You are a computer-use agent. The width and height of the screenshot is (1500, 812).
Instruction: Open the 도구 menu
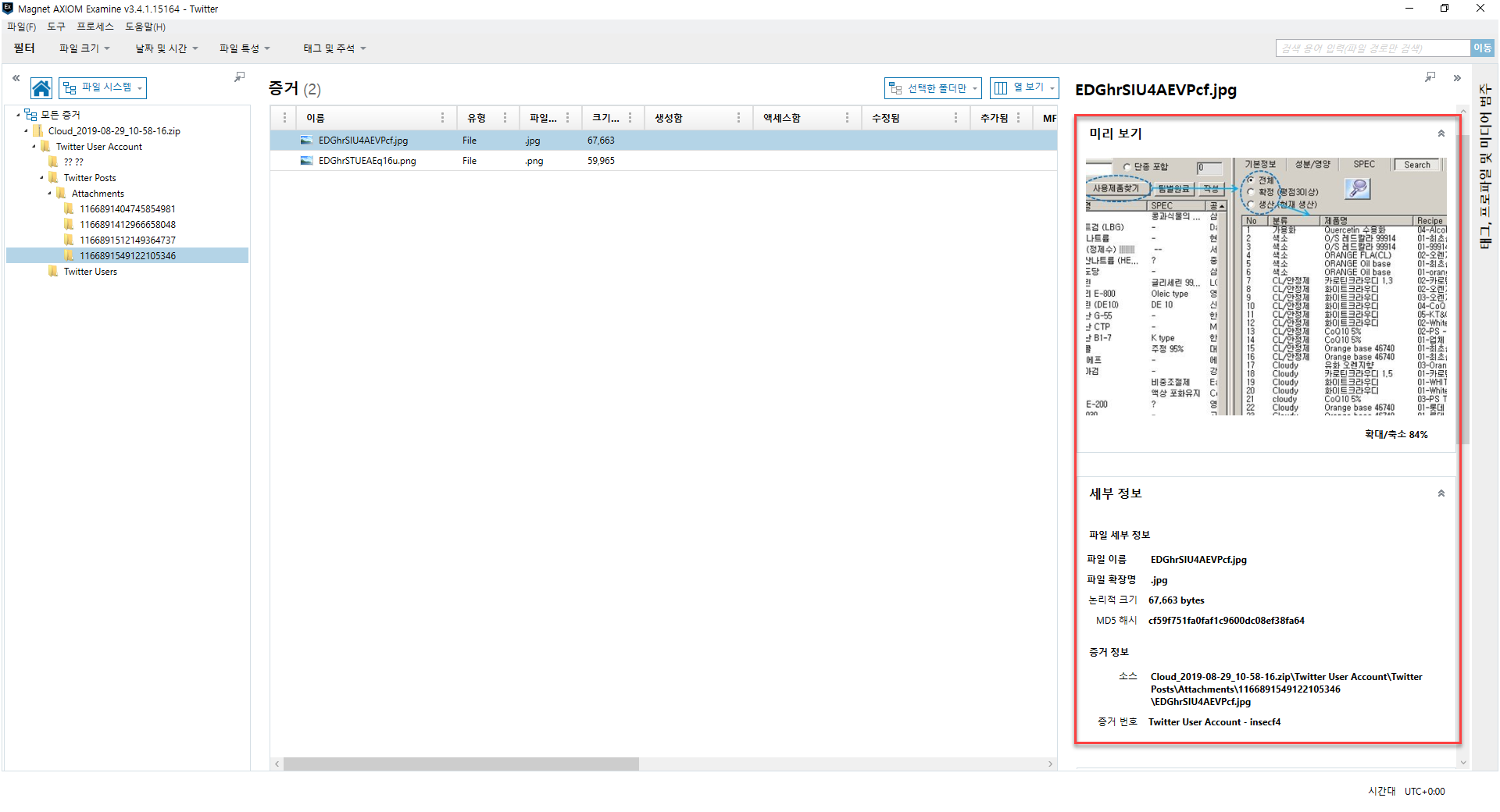56,27
